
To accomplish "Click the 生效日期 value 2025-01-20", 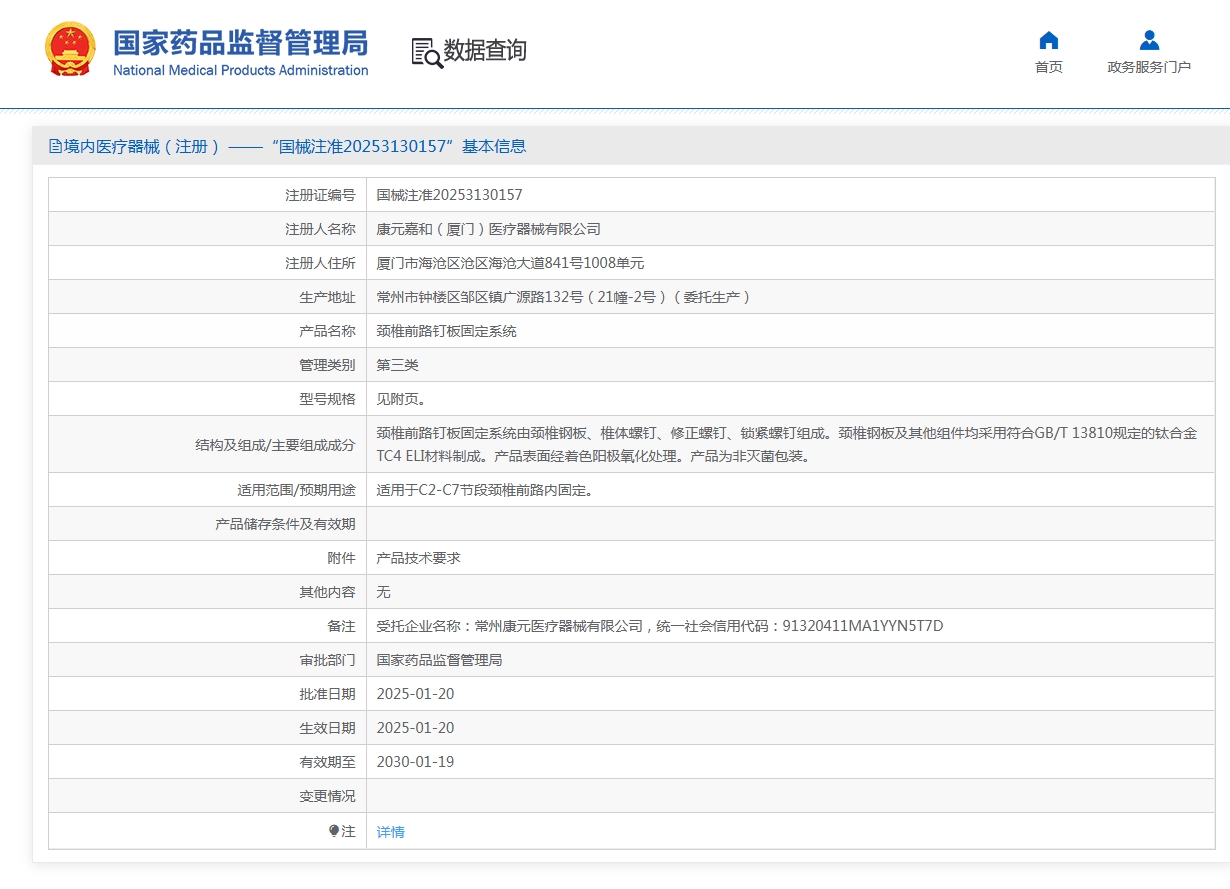I will point(415,728).
